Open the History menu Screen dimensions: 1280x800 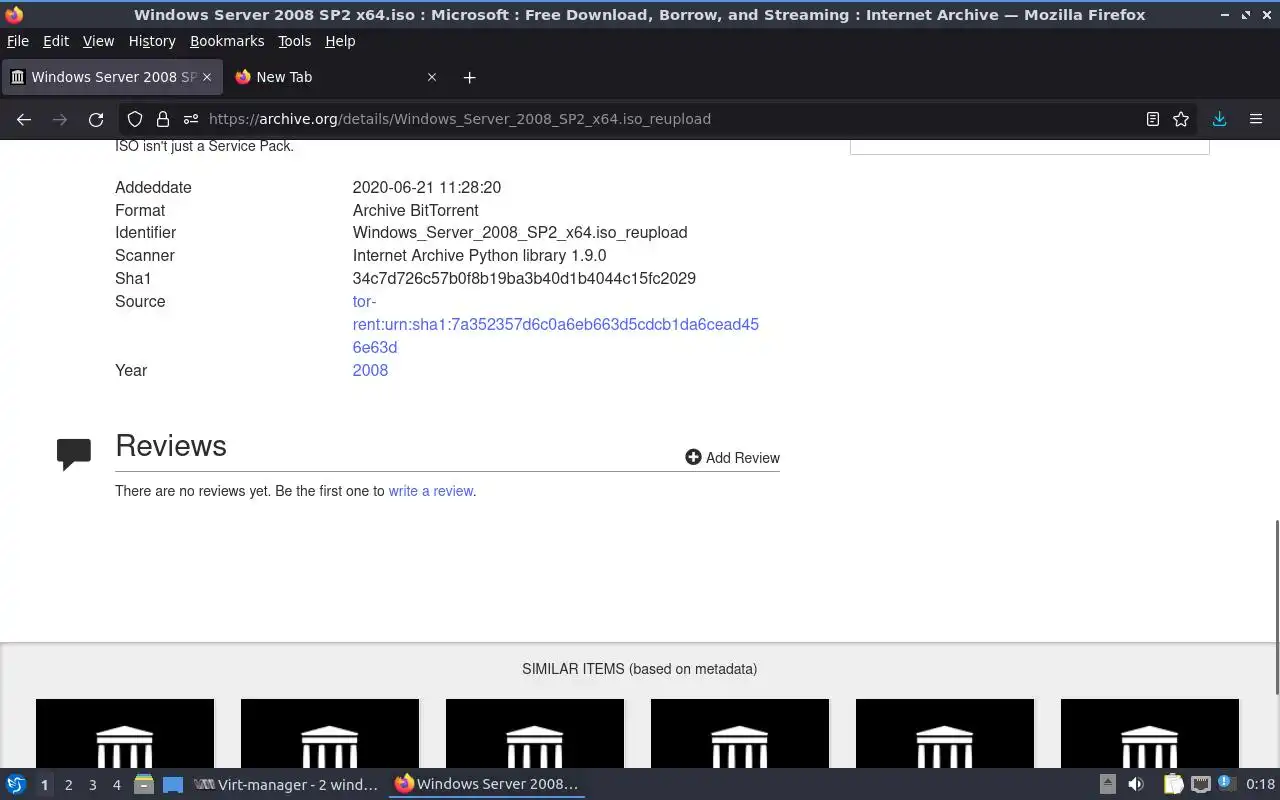click(x=152, y=41)
